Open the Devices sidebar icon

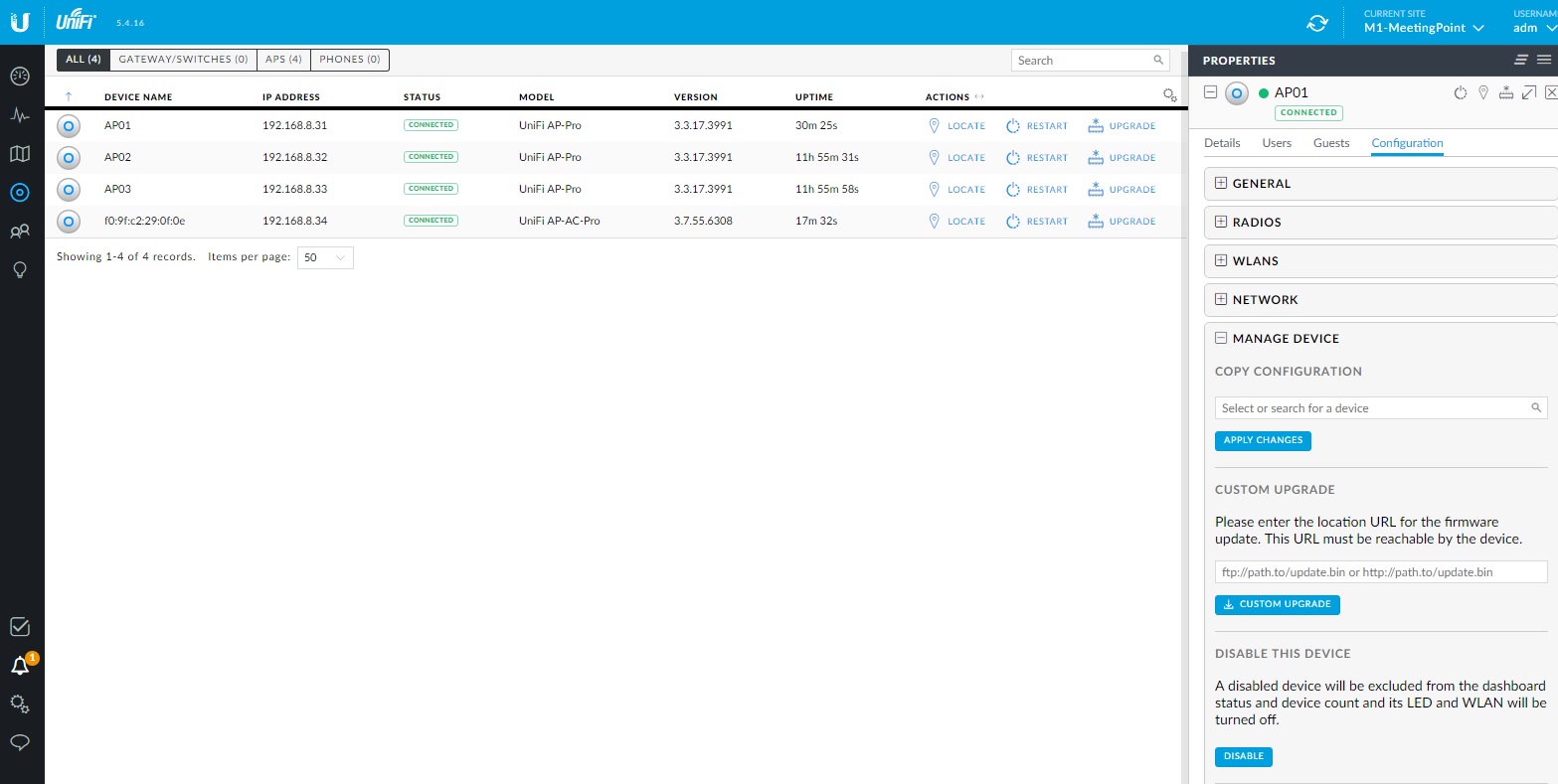pyautogui.click(x=20, y=193)
